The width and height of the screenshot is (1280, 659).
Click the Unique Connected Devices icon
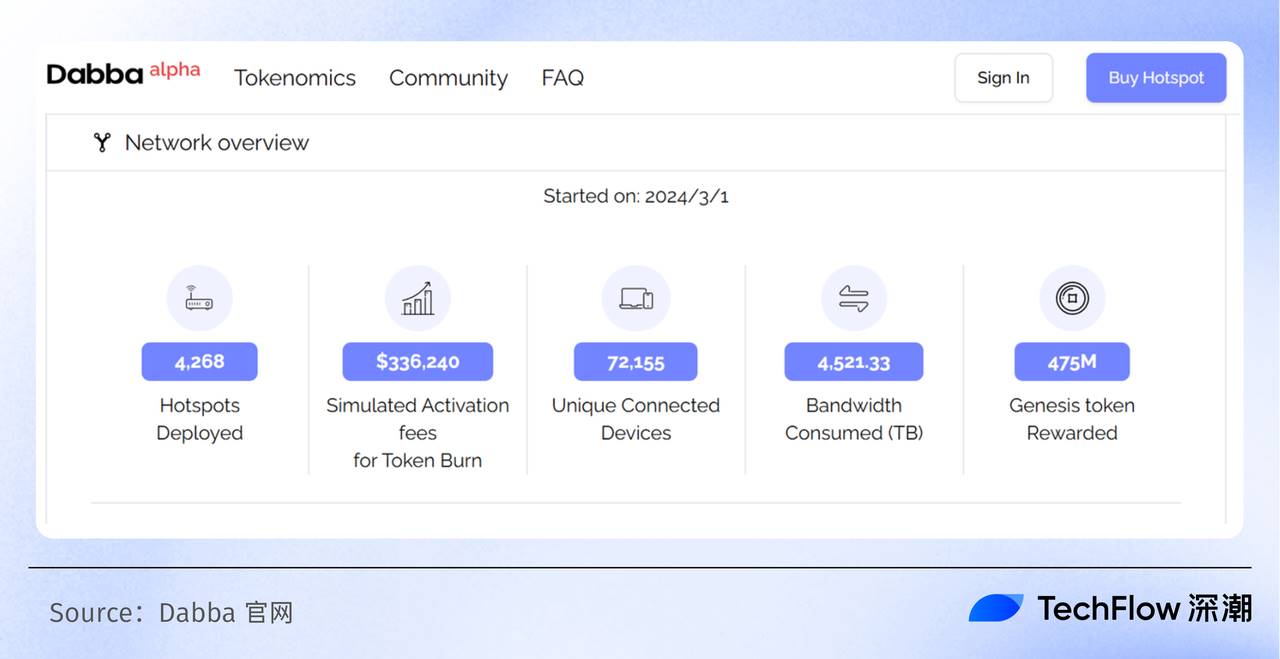tap(636, 298)
